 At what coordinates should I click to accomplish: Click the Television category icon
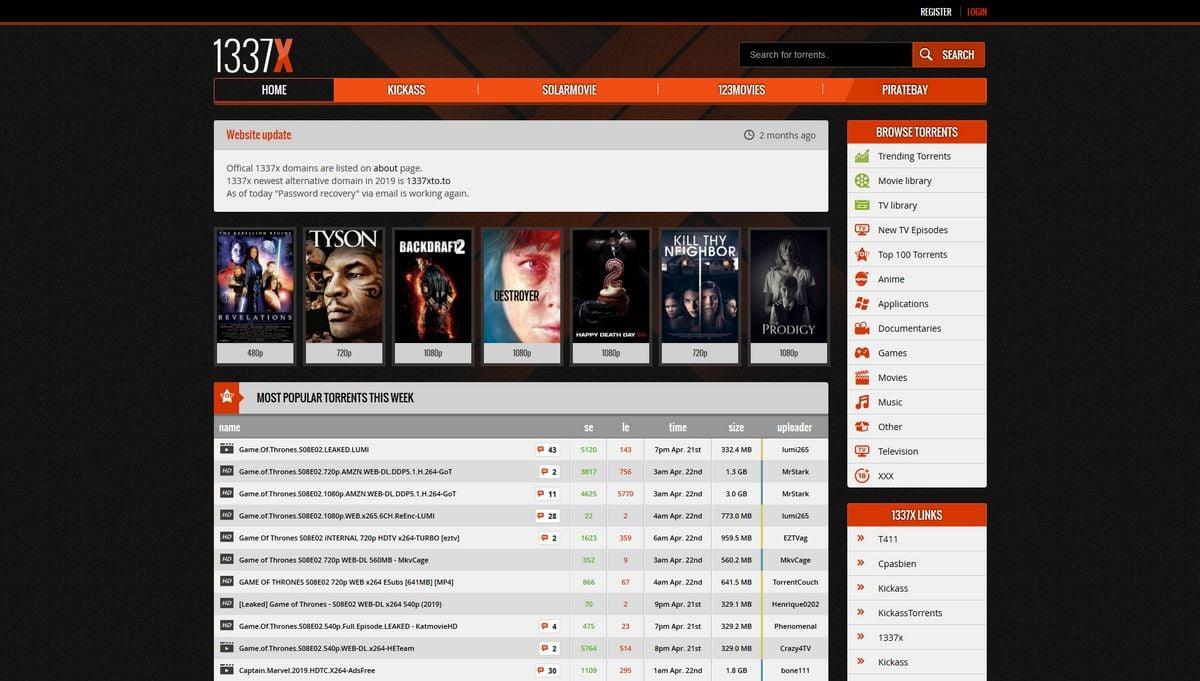[x=861, y=451]
